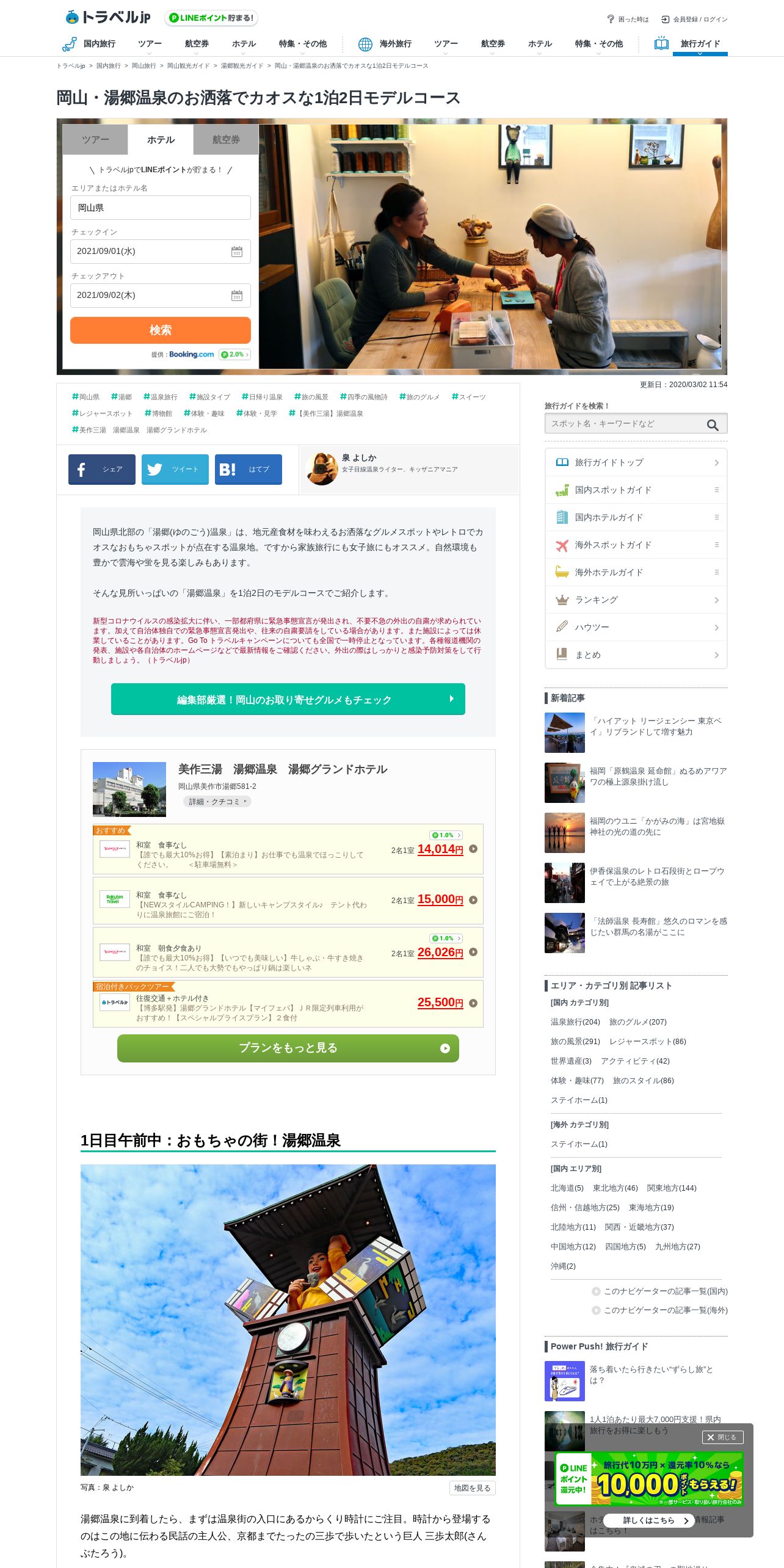Viewport: 784px width, 1568px height.
Task: Click the #博物館 tag
Action: tap(158, 413)
